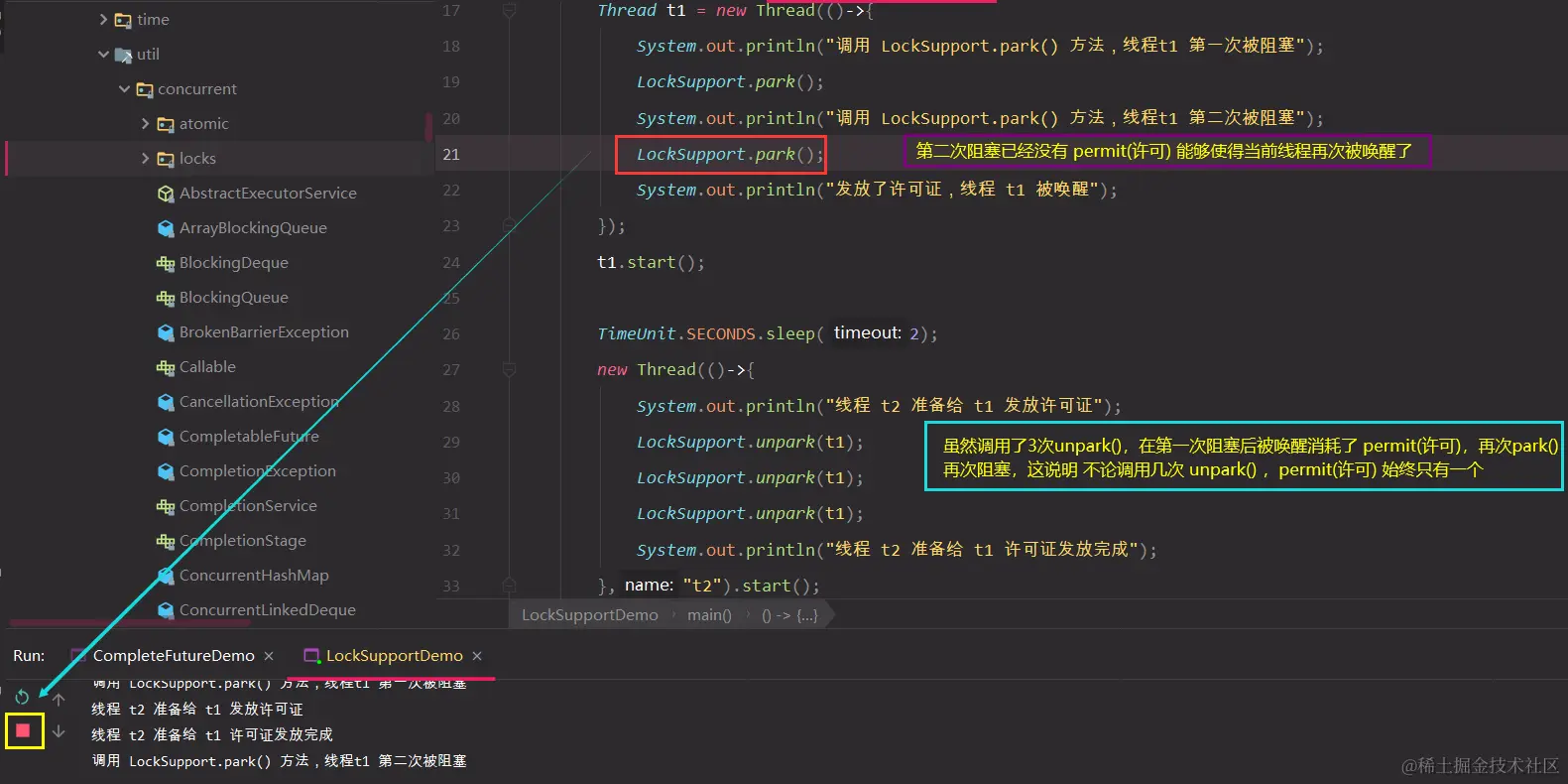Expand the atomic package
1568x784 pixels.
pos(145,124)
